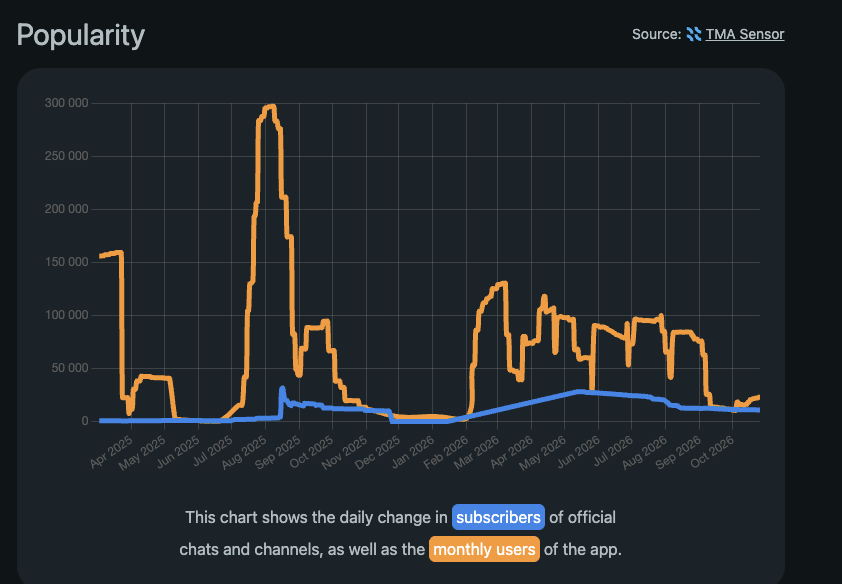
Task: Click the 150 000 y-axis label
Action: coord(67,262)
